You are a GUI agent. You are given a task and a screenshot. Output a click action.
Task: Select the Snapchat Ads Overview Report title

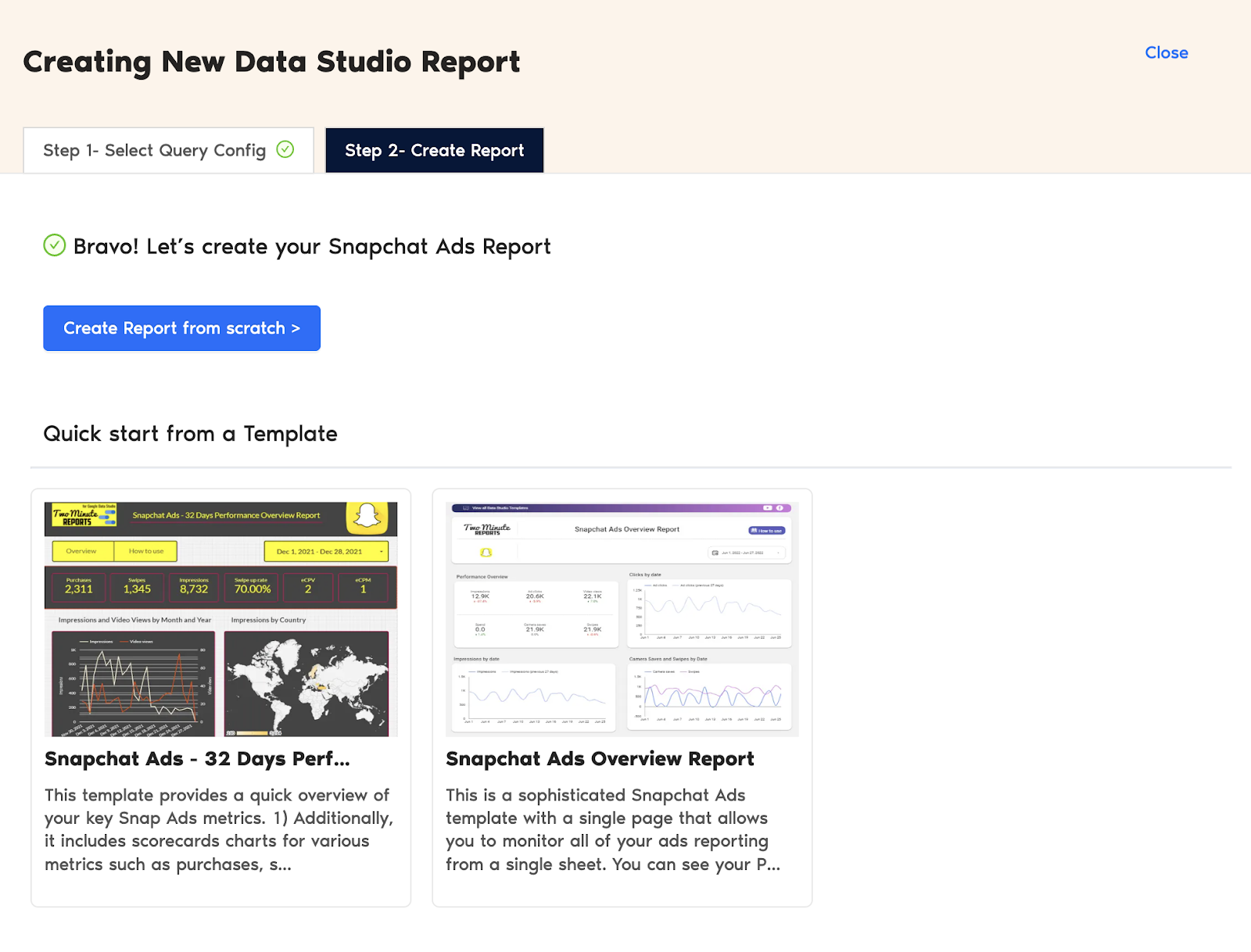point(600,759)
